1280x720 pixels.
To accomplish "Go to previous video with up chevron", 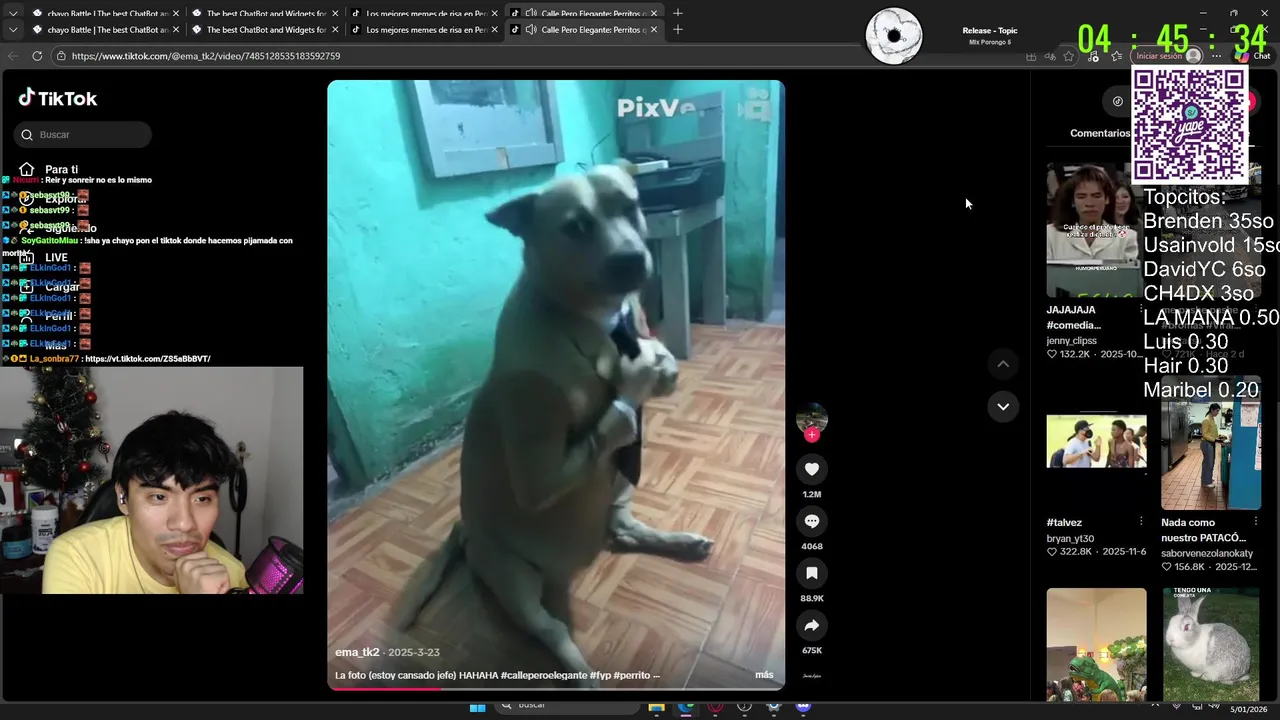I will click(1003, 364).
